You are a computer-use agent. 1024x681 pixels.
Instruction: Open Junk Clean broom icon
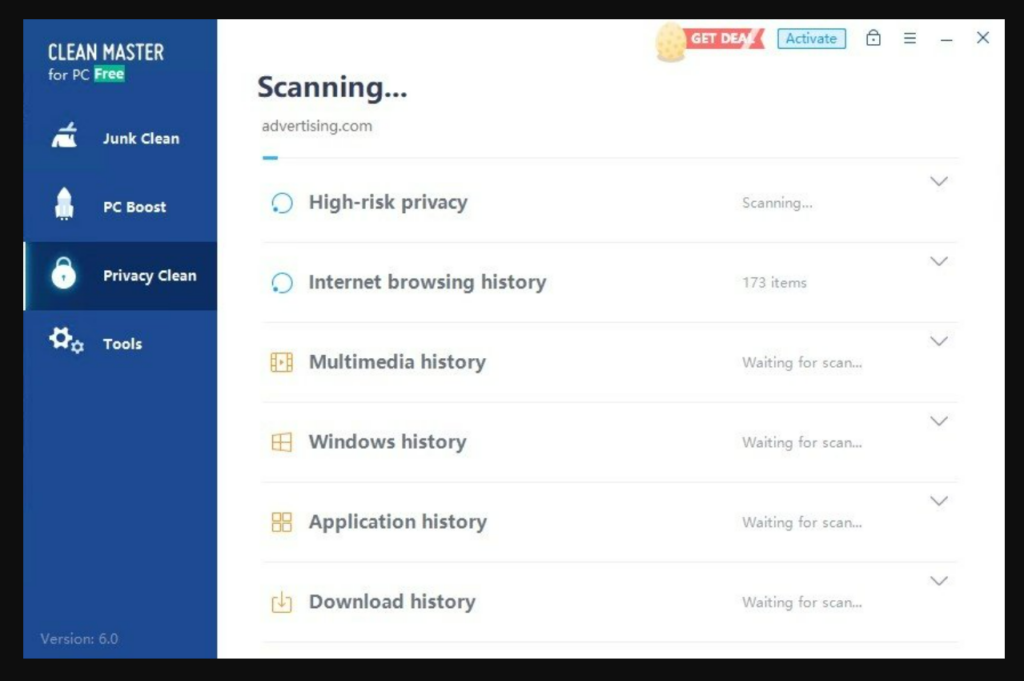[x=64, y=135]
